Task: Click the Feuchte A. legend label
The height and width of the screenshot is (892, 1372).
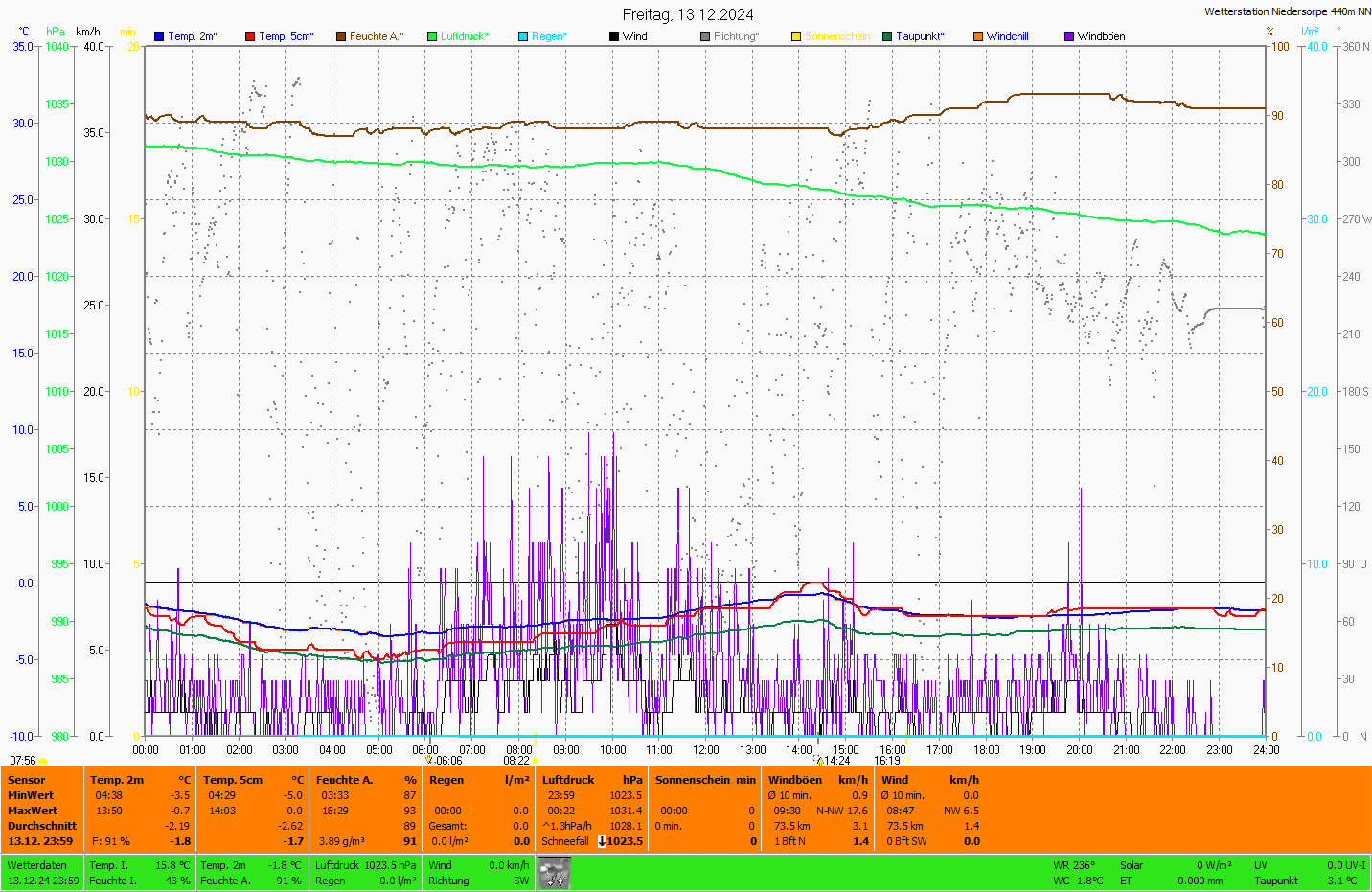Action: point(376,36)
